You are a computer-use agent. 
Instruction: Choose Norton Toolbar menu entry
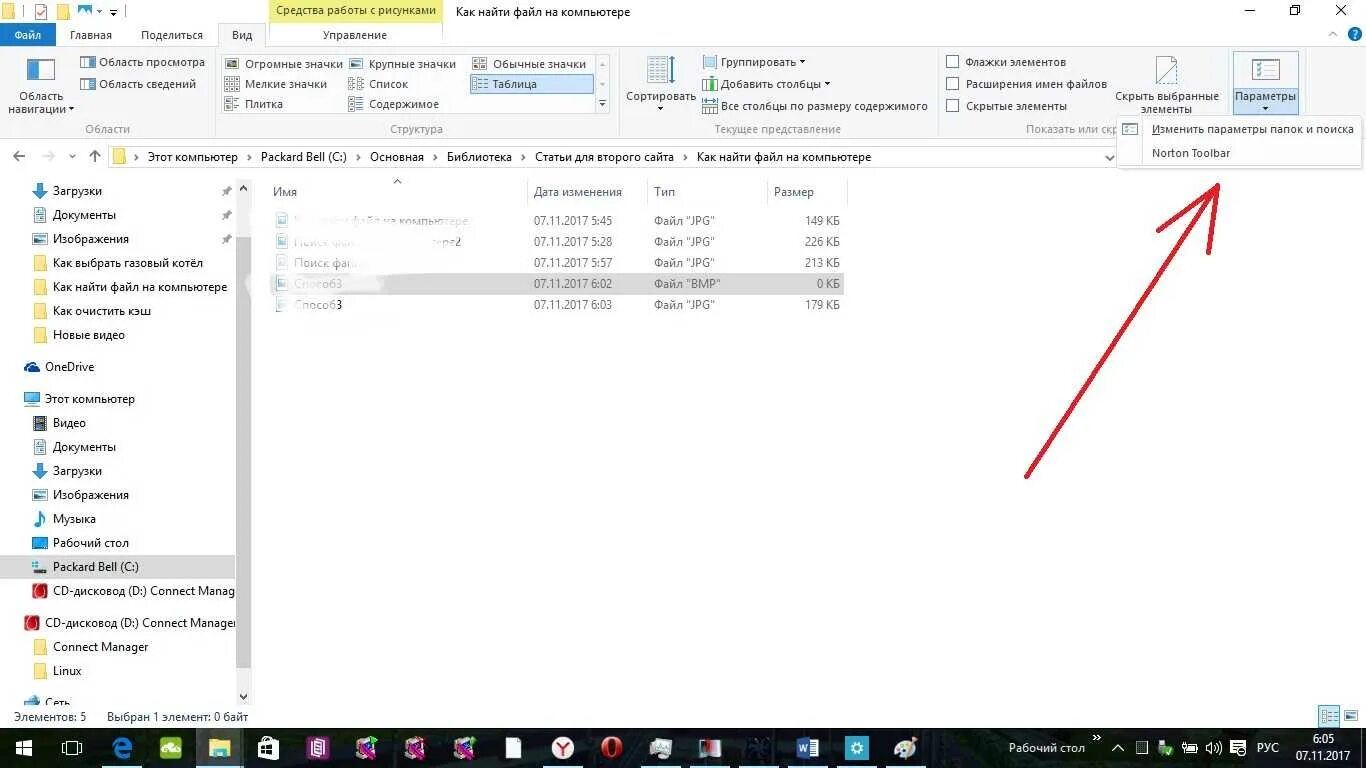click(1240, 153)
